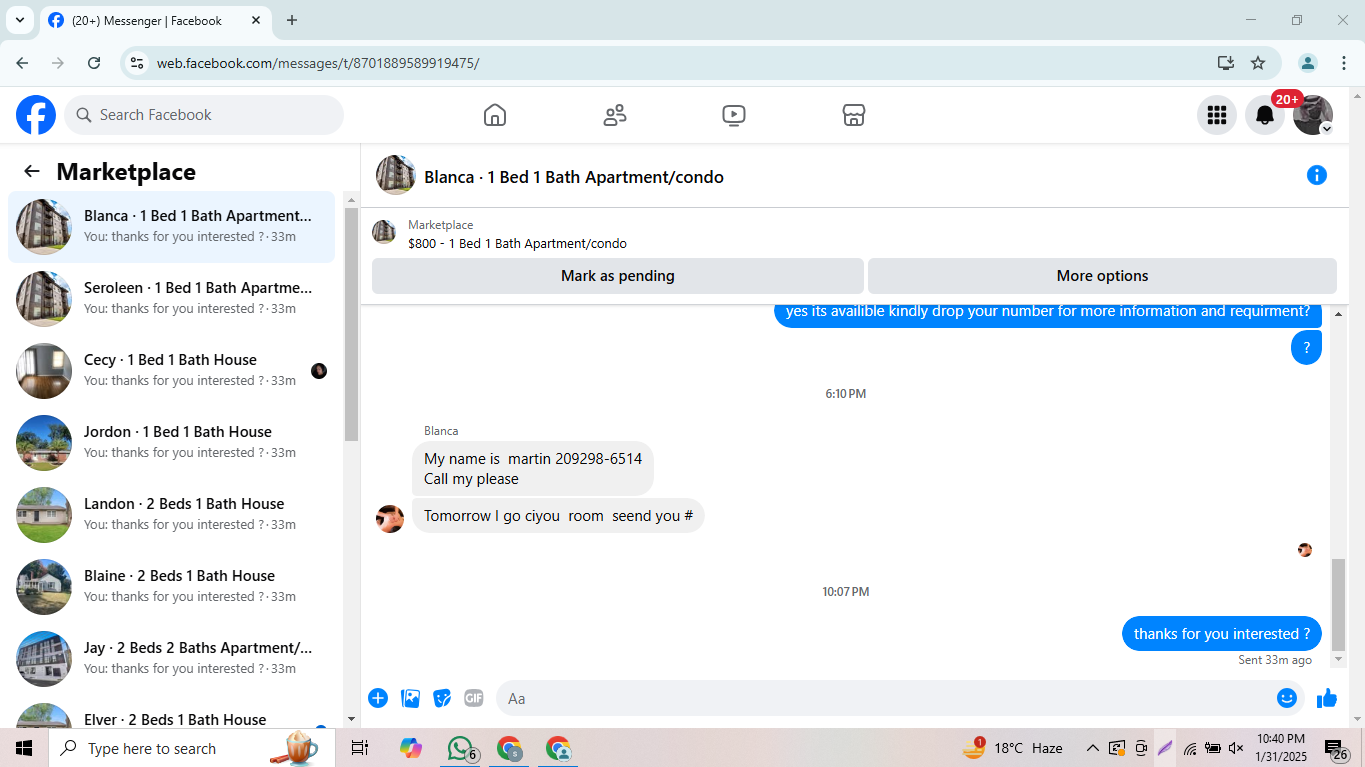Reload the page with the refresh button
The image size is (1365, 767).
[94, 63]
